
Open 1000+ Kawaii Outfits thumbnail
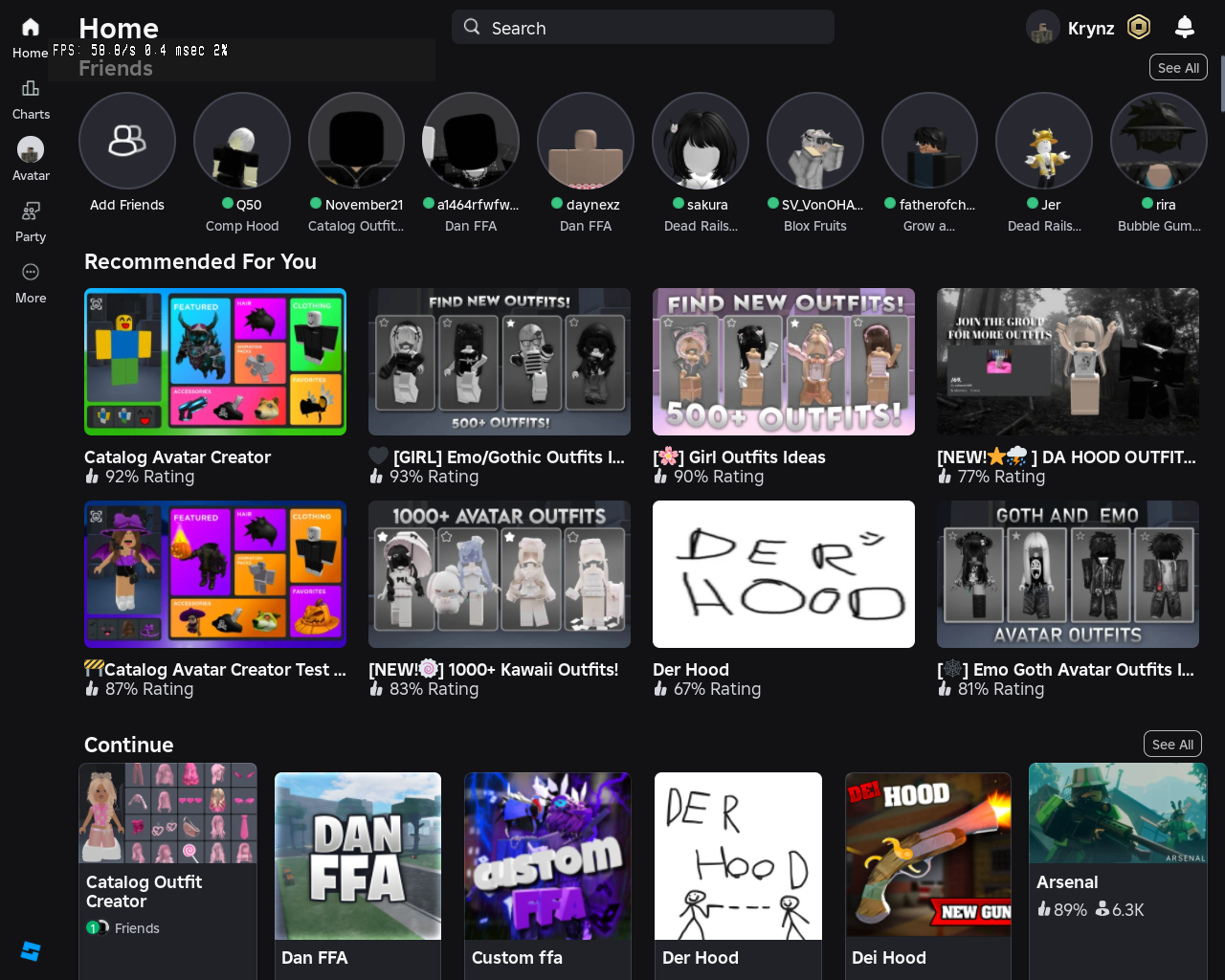[500, 574]
